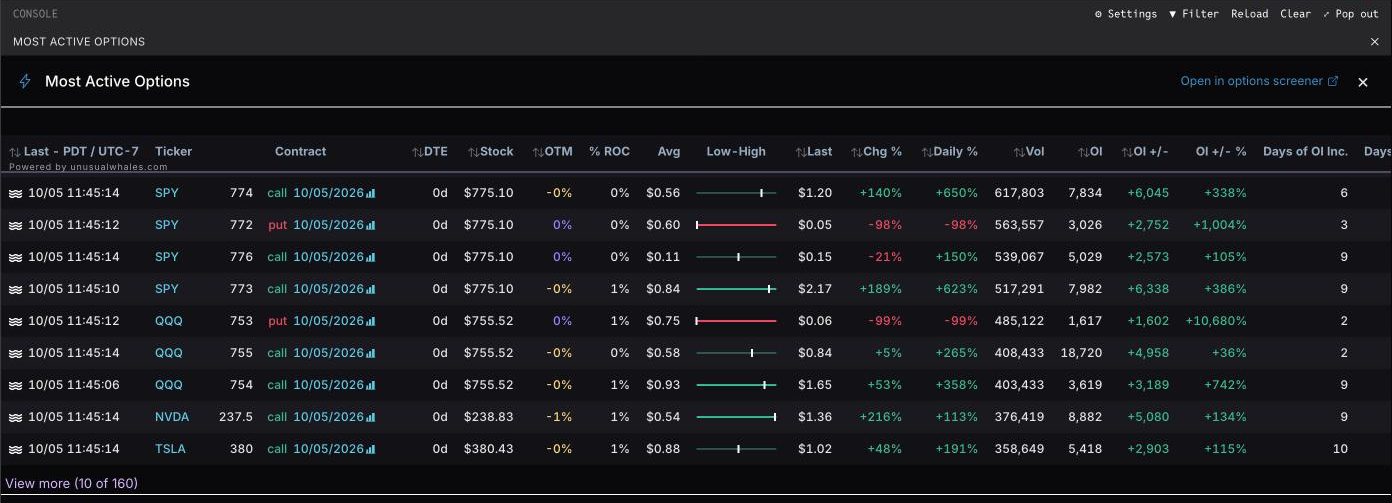
Task: Select the MOST ACTIVE OPTIONS tab
Action: pyautogui.click(x=79, y=42)
